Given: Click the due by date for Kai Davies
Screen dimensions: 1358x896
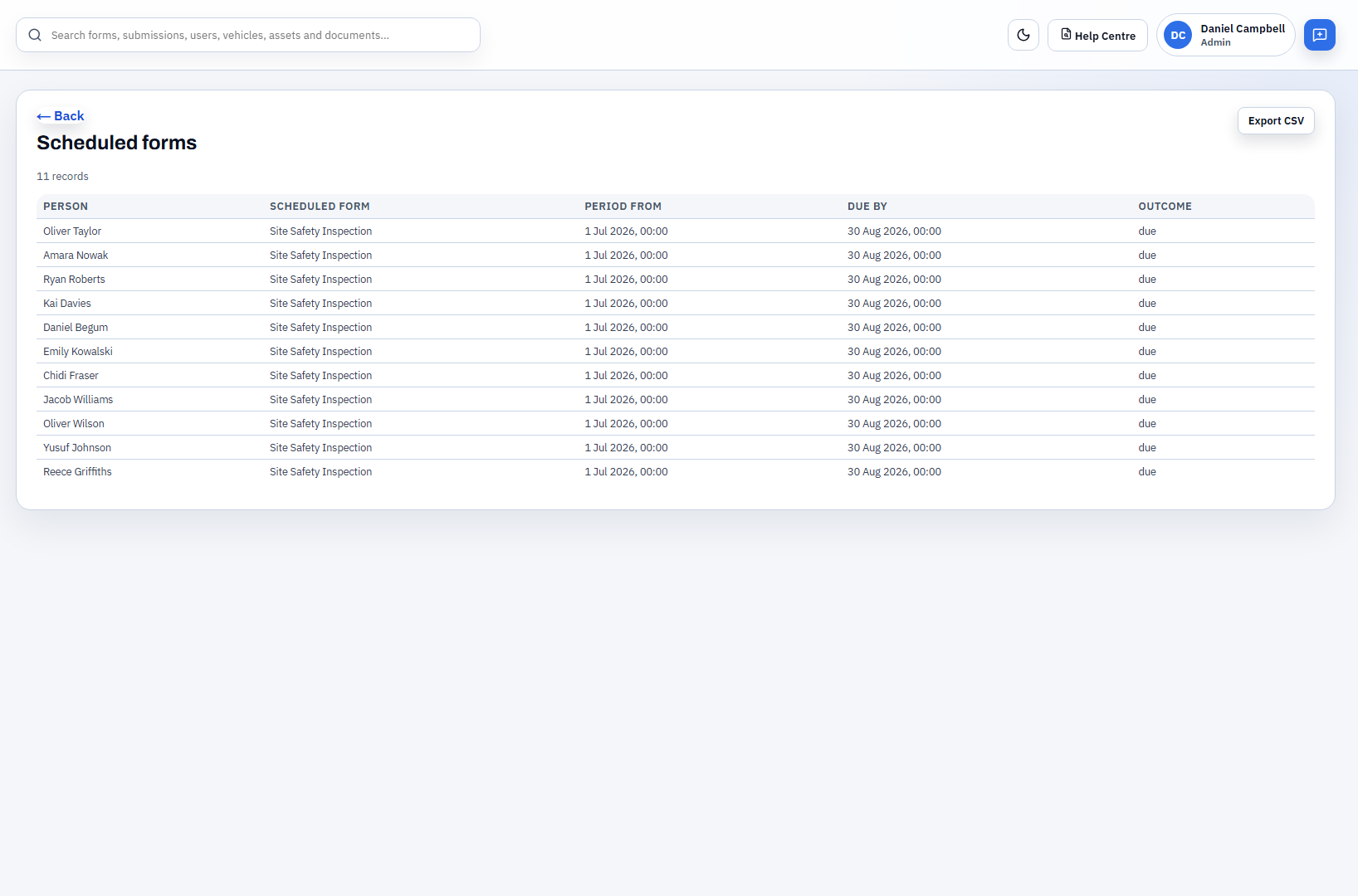Looking at the screenshot, I should click(x=894, y=304).
